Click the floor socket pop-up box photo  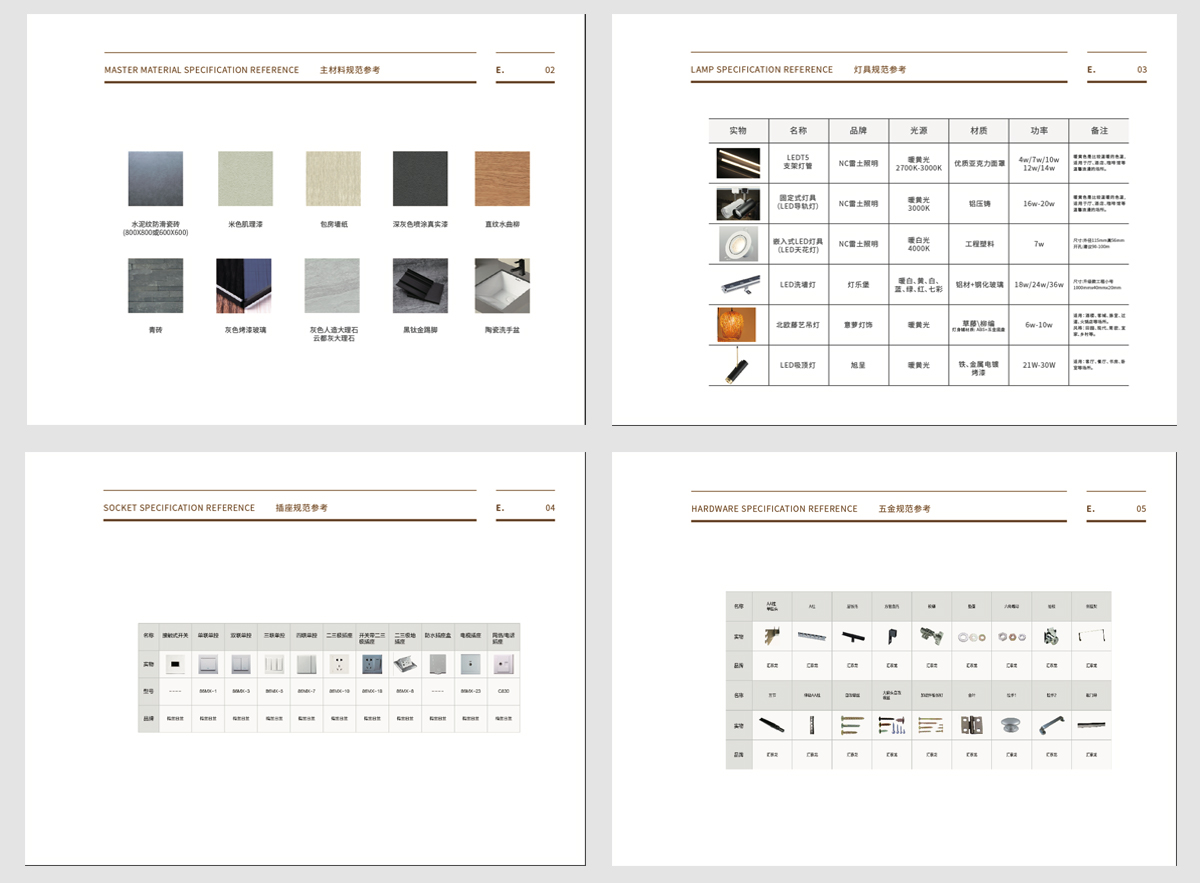(405, 664)
